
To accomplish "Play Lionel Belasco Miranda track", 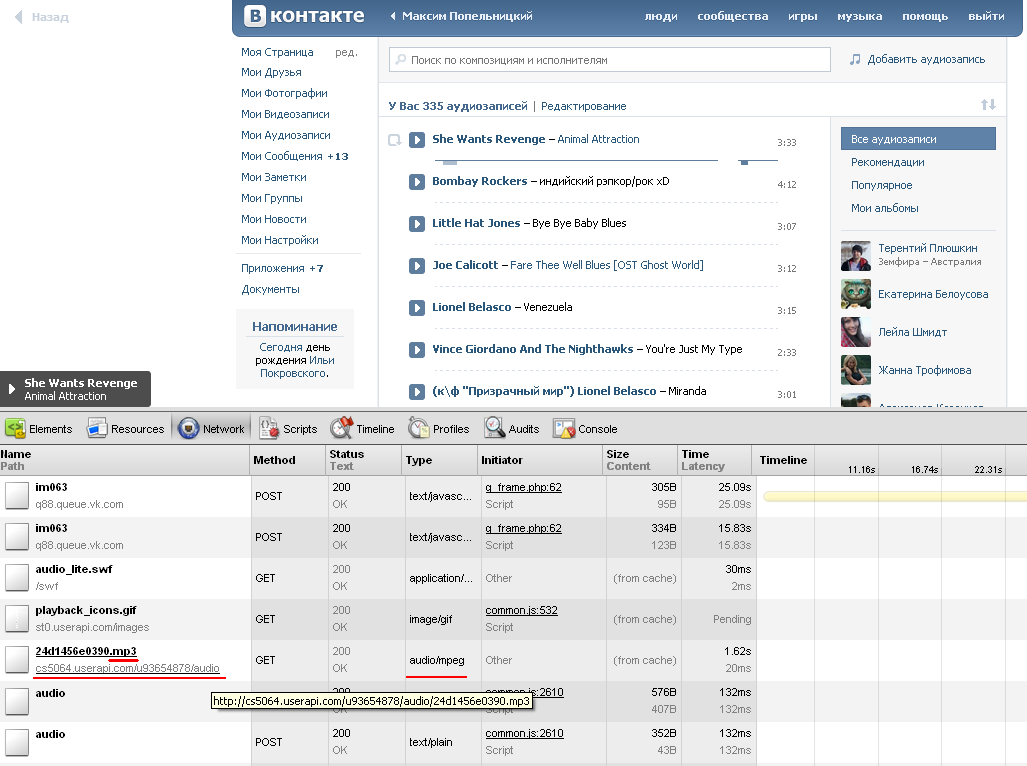I will coord(417,392).
